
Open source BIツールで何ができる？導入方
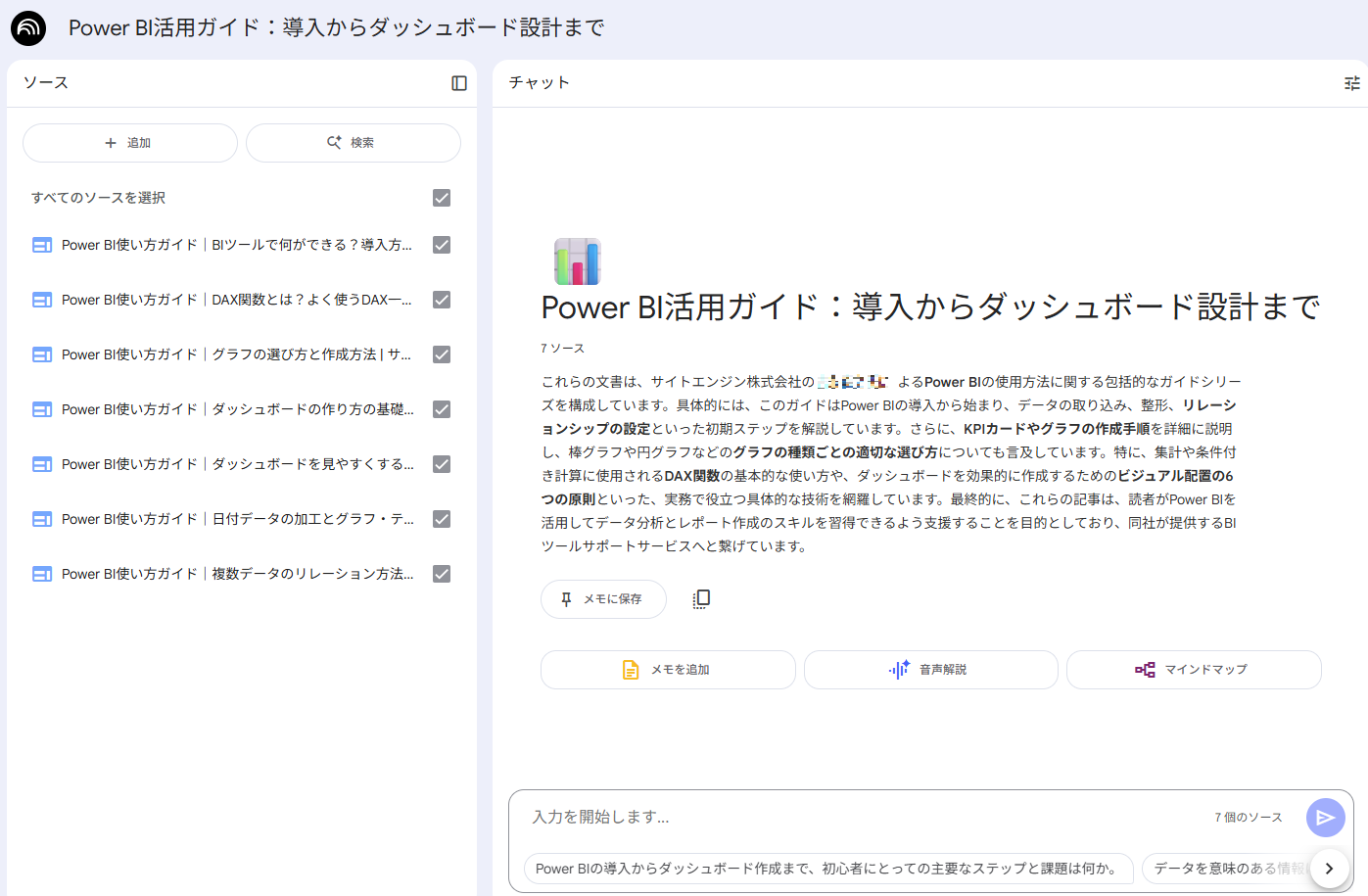point(237,245)
